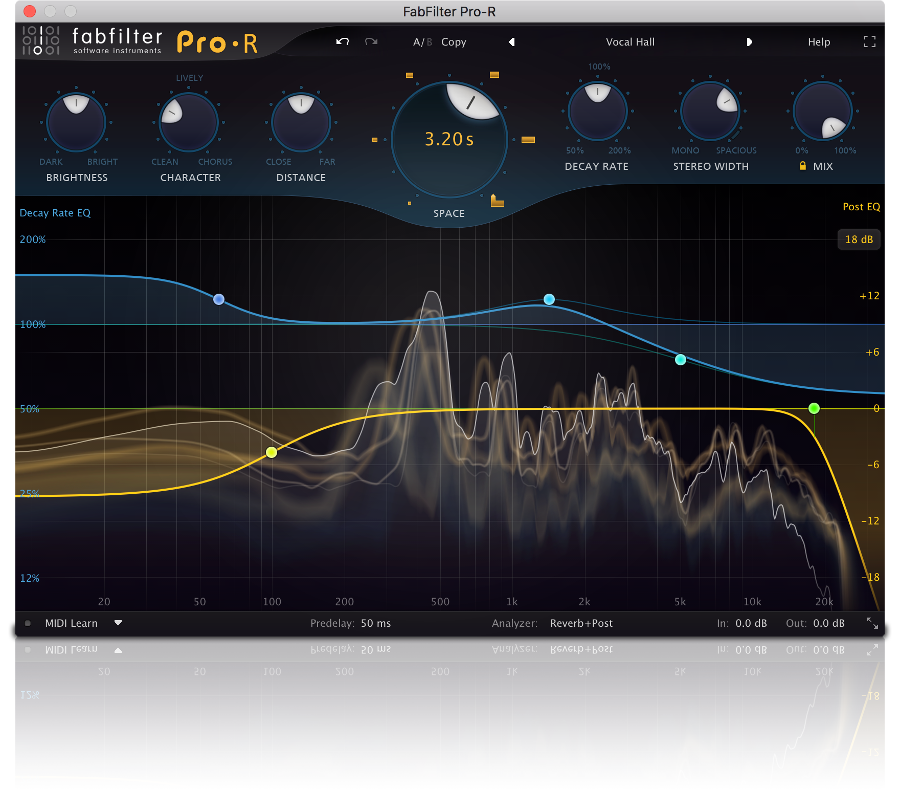Open the Analyzer Reverb+Post selector
This screenshot has width=900, height=790.
(581, 623)
